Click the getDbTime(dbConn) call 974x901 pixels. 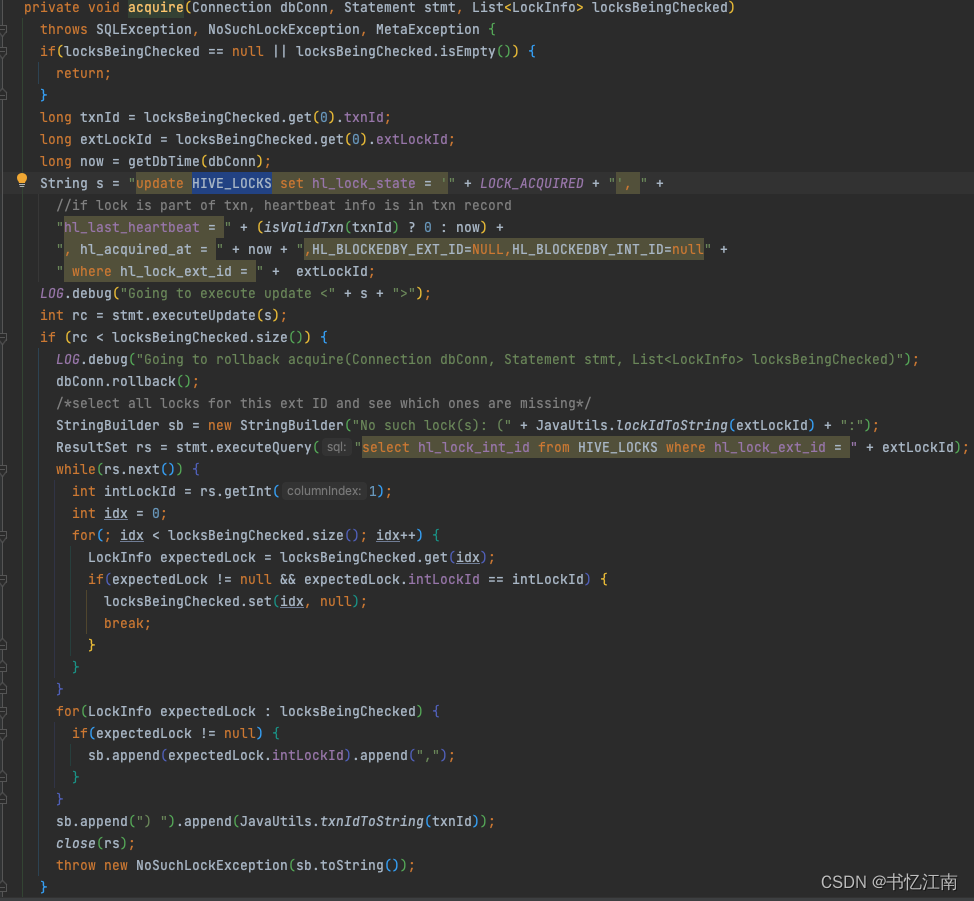(x=196, y=162)
